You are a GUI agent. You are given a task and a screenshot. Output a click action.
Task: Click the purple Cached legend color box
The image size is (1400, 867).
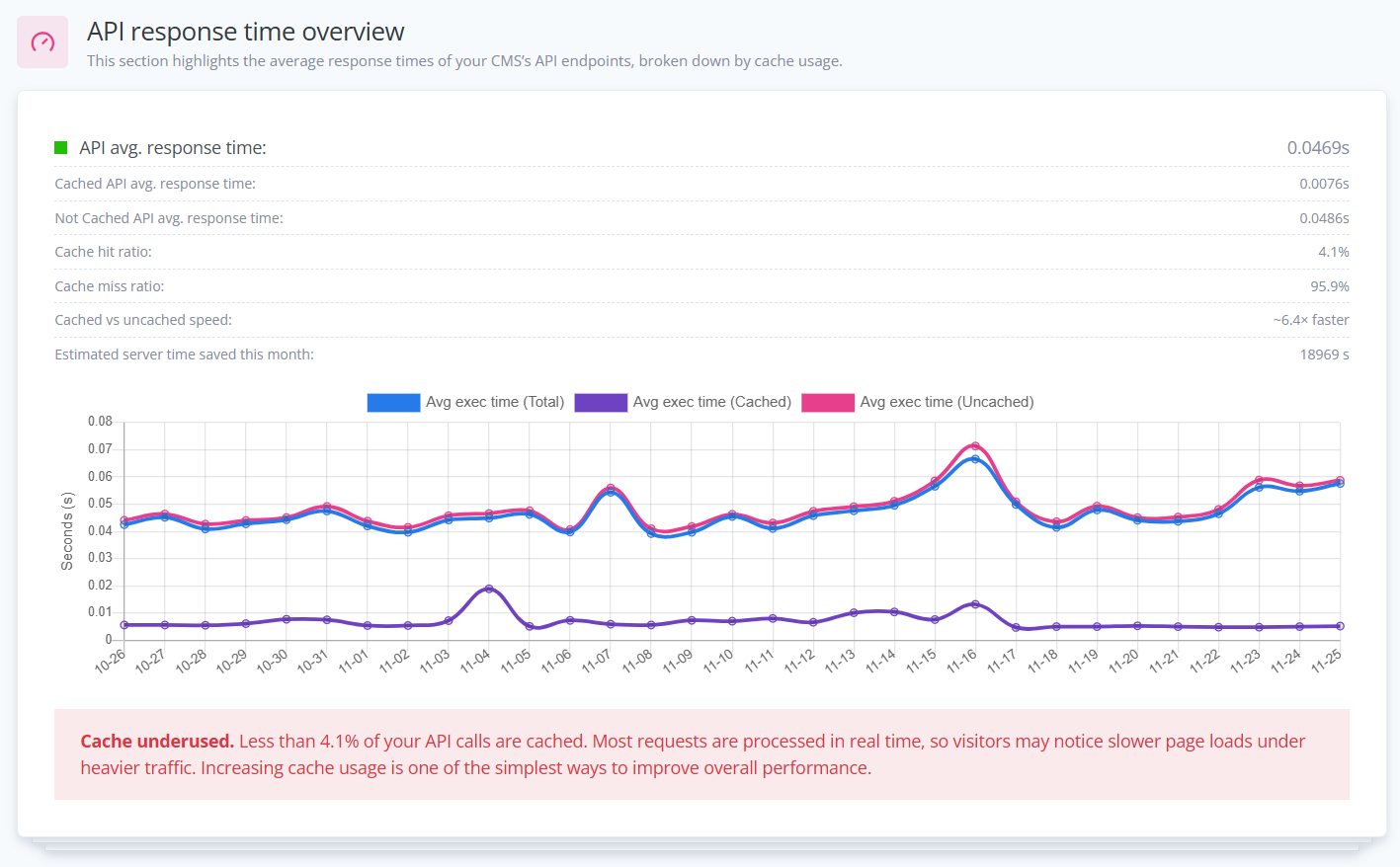coord(601,403)
